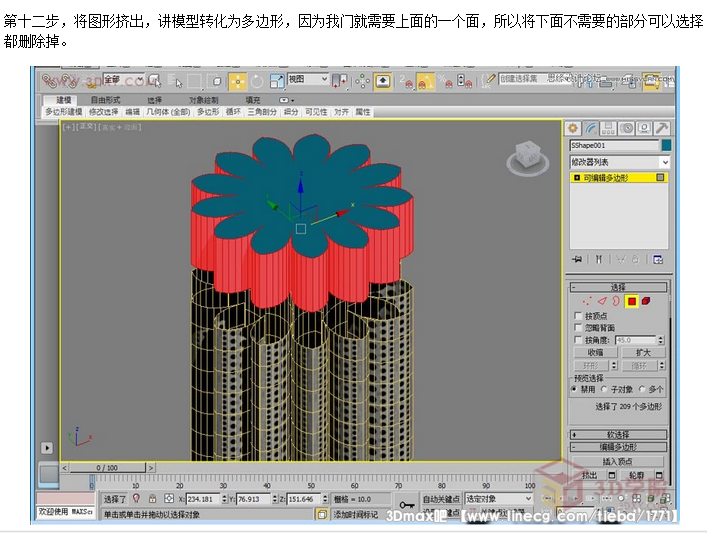Select Edge sub-object level icon
The image size is (707, 533).
pyautogui.click(x=602, y=301)
